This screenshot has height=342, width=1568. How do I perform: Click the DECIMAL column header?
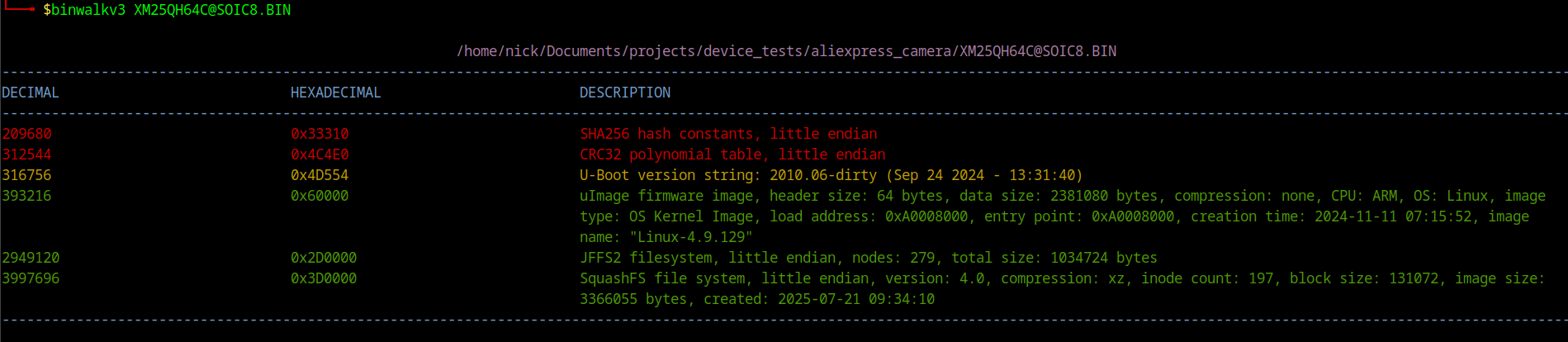click(x=31, y=93)
